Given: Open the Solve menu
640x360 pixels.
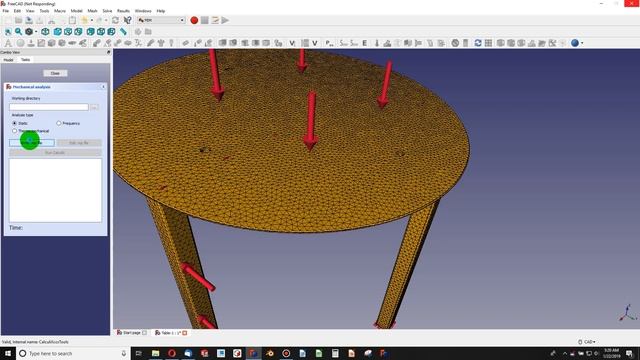Looking at the screenshot, I should point(107,11).
